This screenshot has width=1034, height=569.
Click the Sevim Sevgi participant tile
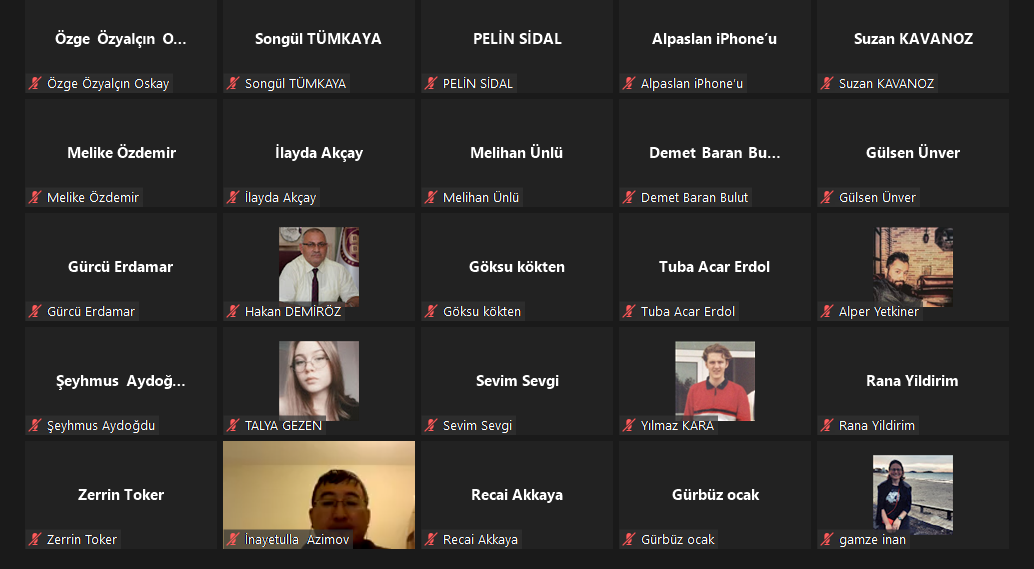pos(517,381)
